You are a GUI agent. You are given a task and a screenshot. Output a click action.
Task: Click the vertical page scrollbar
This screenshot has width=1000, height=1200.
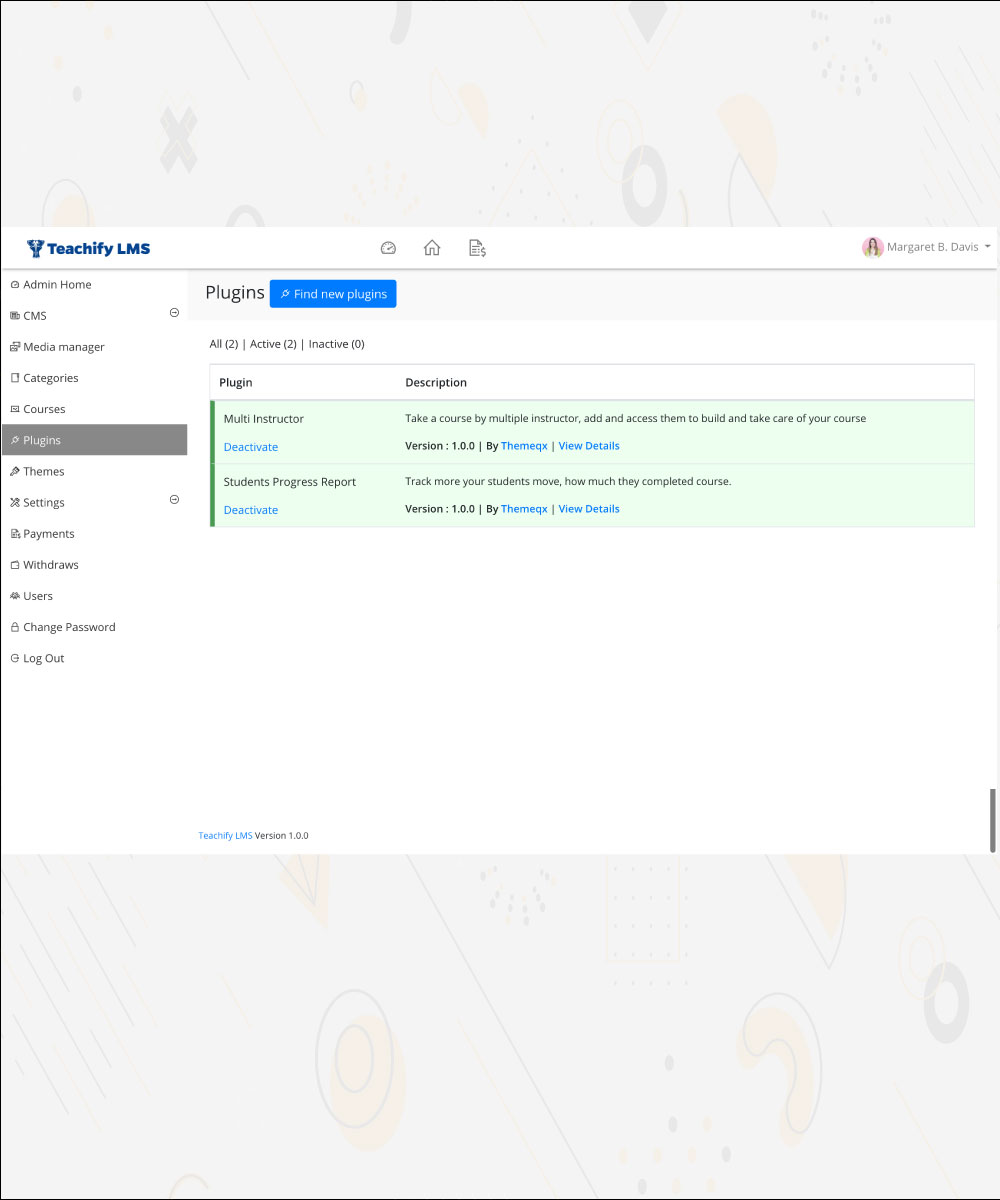993,820
